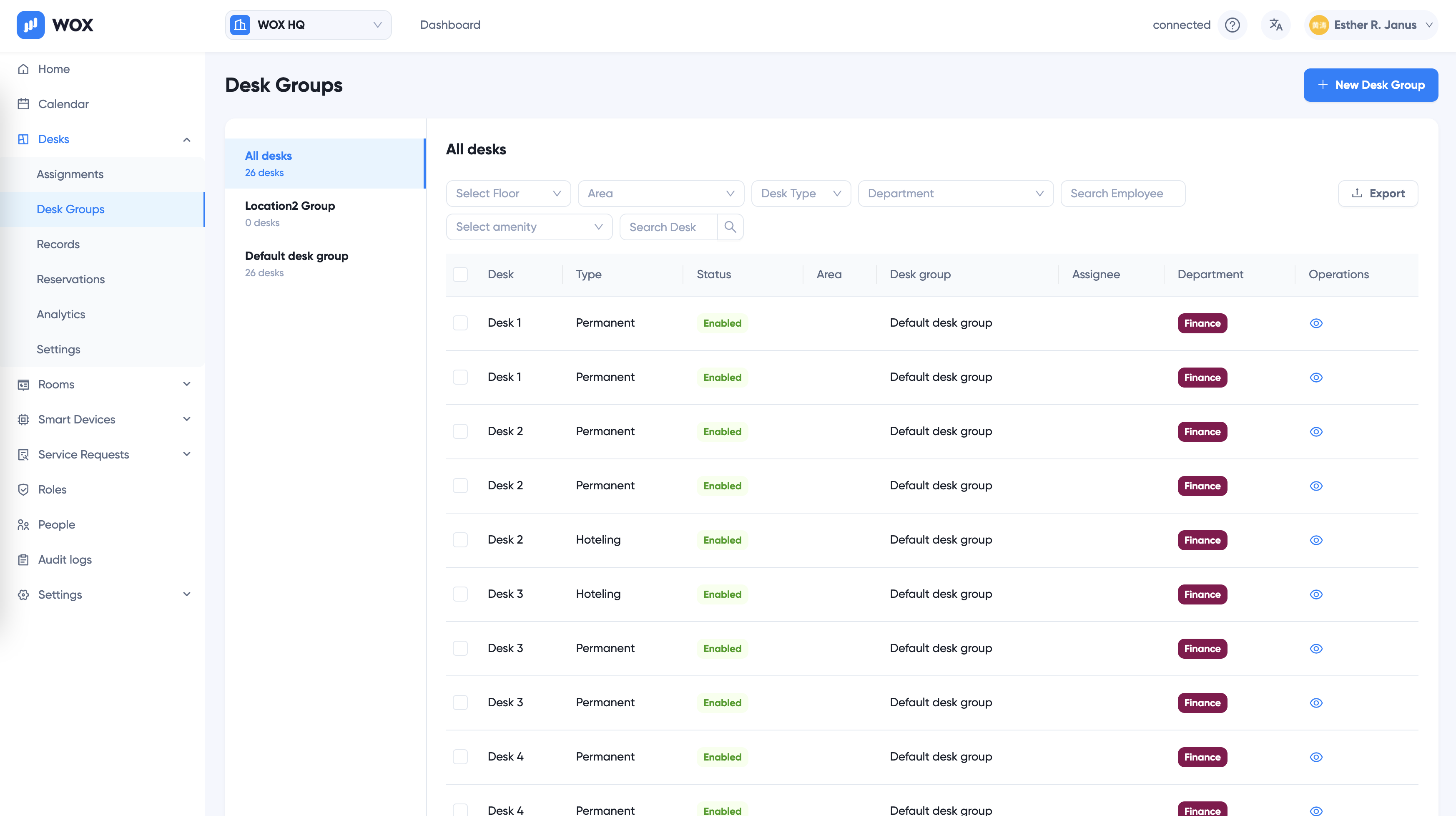Click the Desk Groups page heading
Screen dimensions: 1456x816
click(x=284, y=85)
